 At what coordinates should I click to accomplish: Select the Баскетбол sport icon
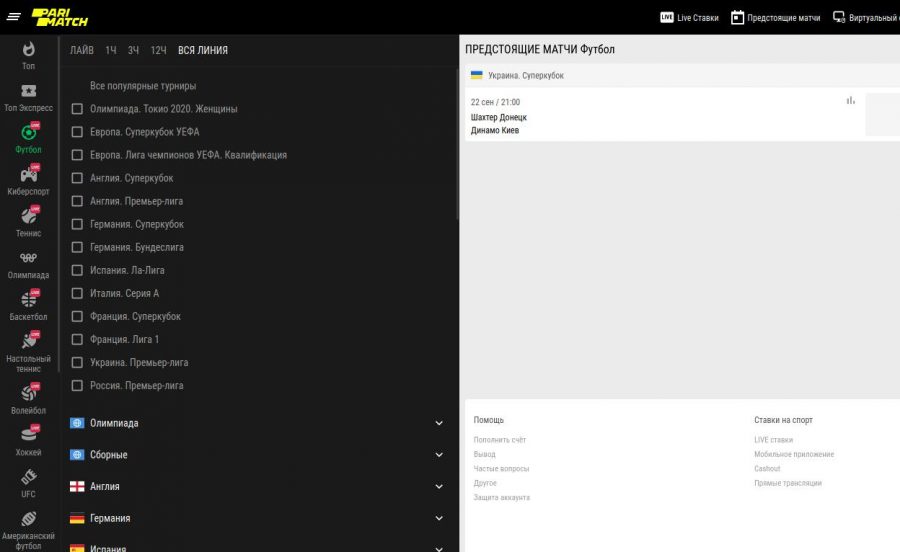(x=28, y=300)
